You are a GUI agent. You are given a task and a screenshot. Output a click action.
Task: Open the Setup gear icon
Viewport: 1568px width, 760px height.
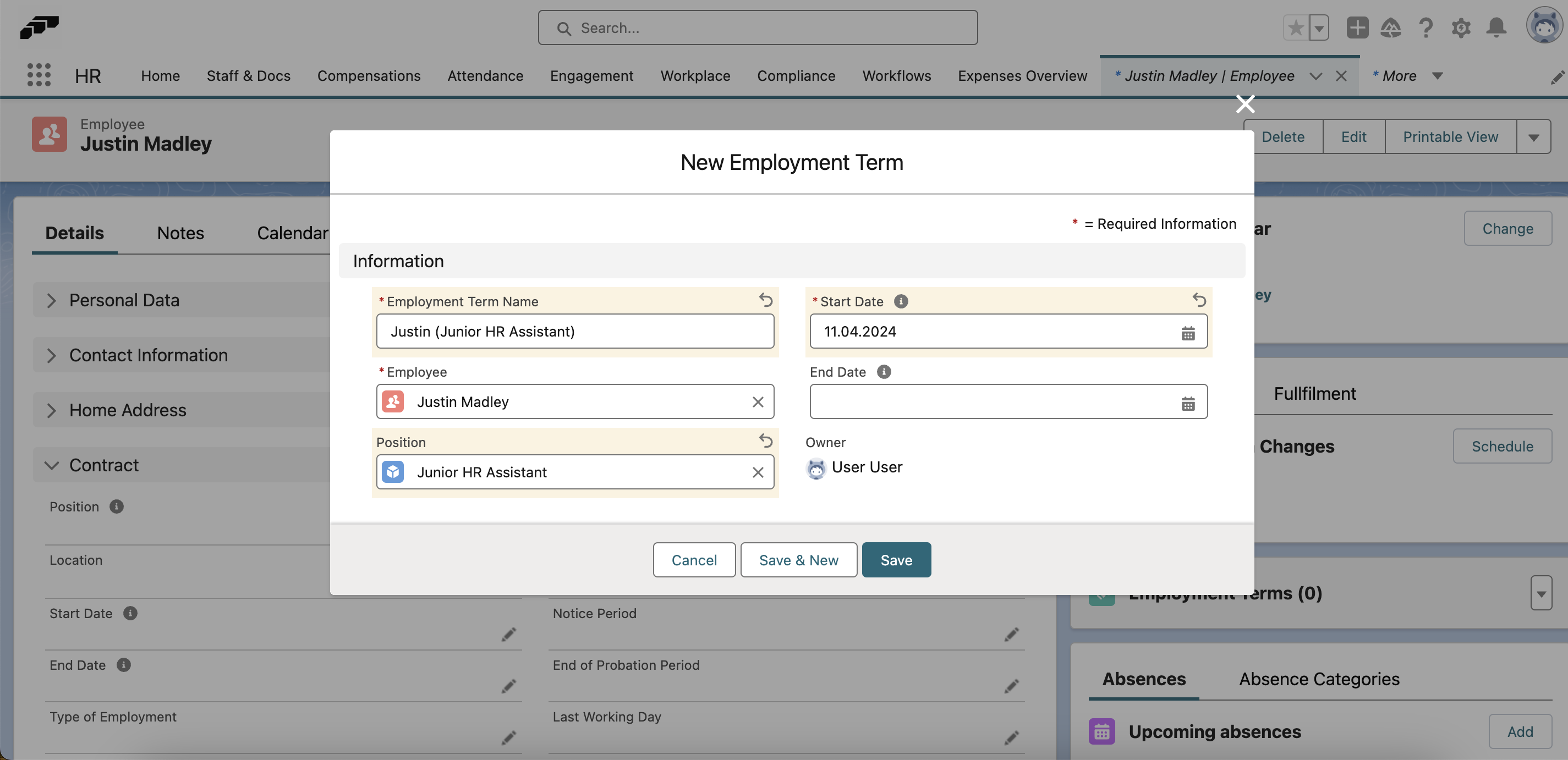point(1461,27)
